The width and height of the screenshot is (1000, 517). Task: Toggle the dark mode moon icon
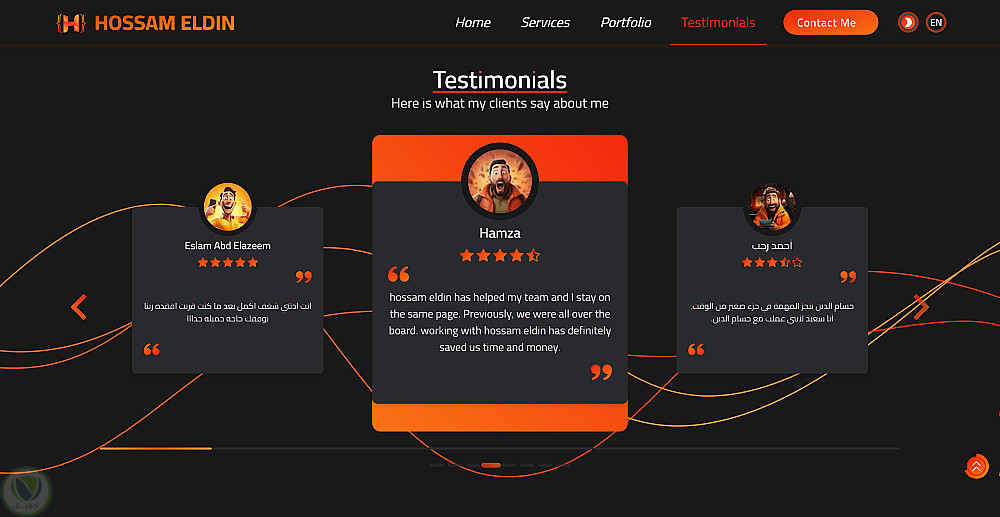[908, 23]
